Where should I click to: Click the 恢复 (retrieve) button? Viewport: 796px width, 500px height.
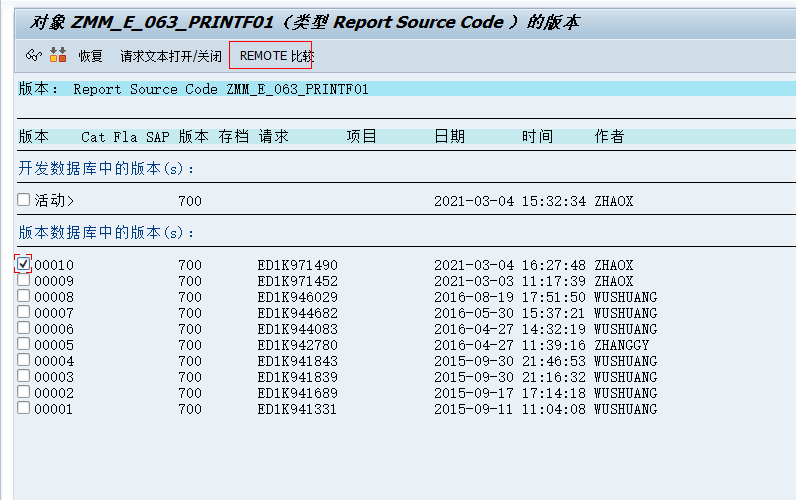tap(90, 56)
